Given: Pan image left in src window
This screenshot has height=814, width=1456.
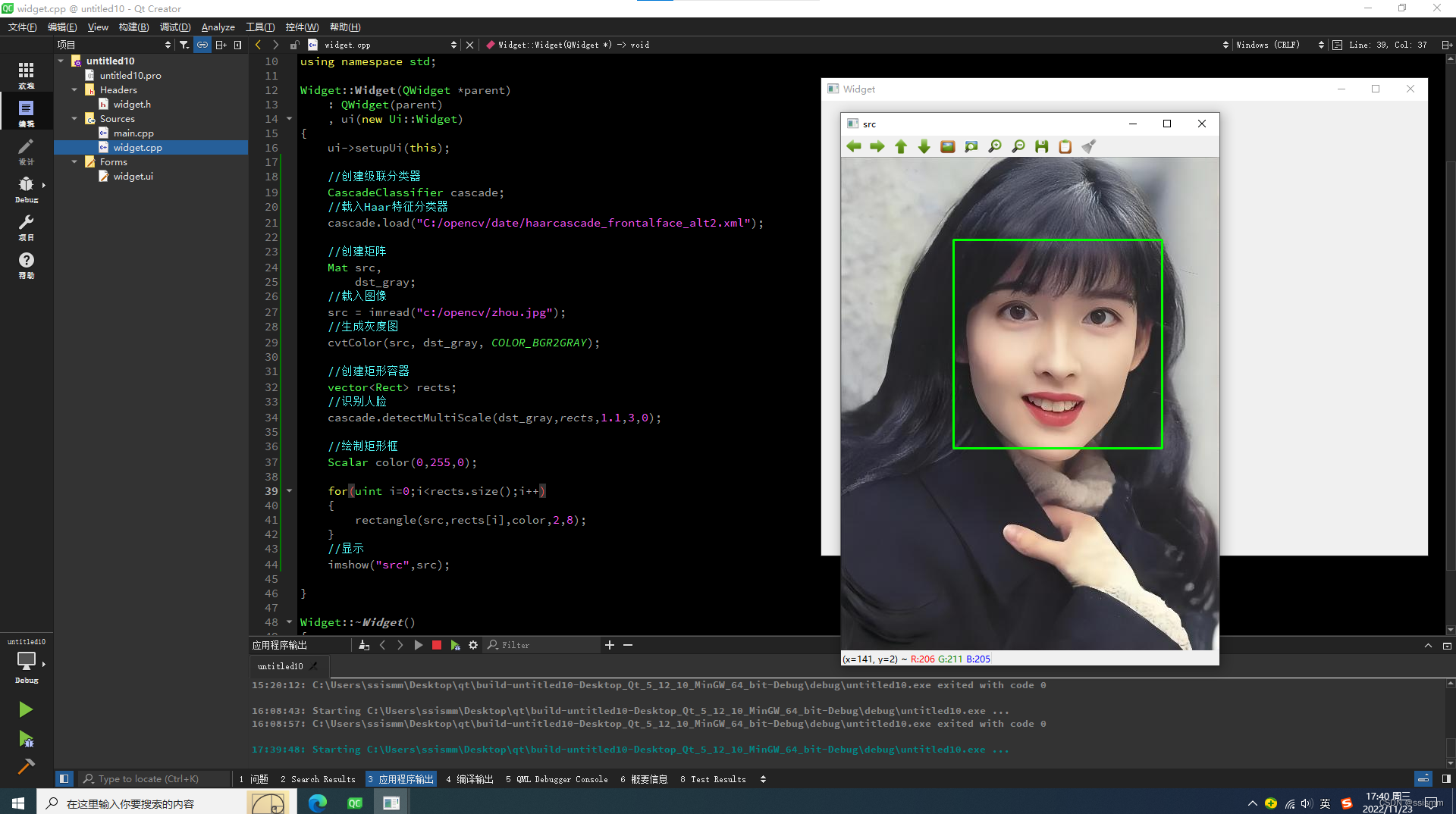Looking at the screenshot, I should pyautogui.click(x=854, y=146).
